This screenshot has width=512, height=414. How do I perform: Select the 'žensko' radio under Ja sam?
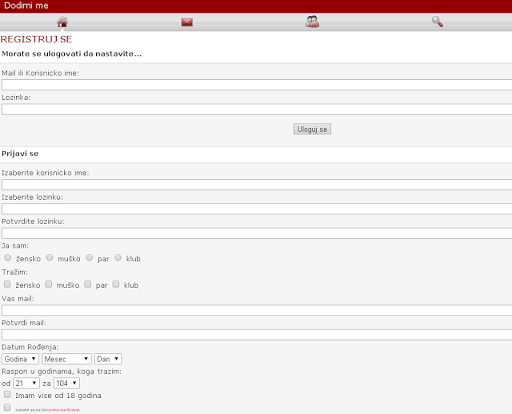coord(8,258)
